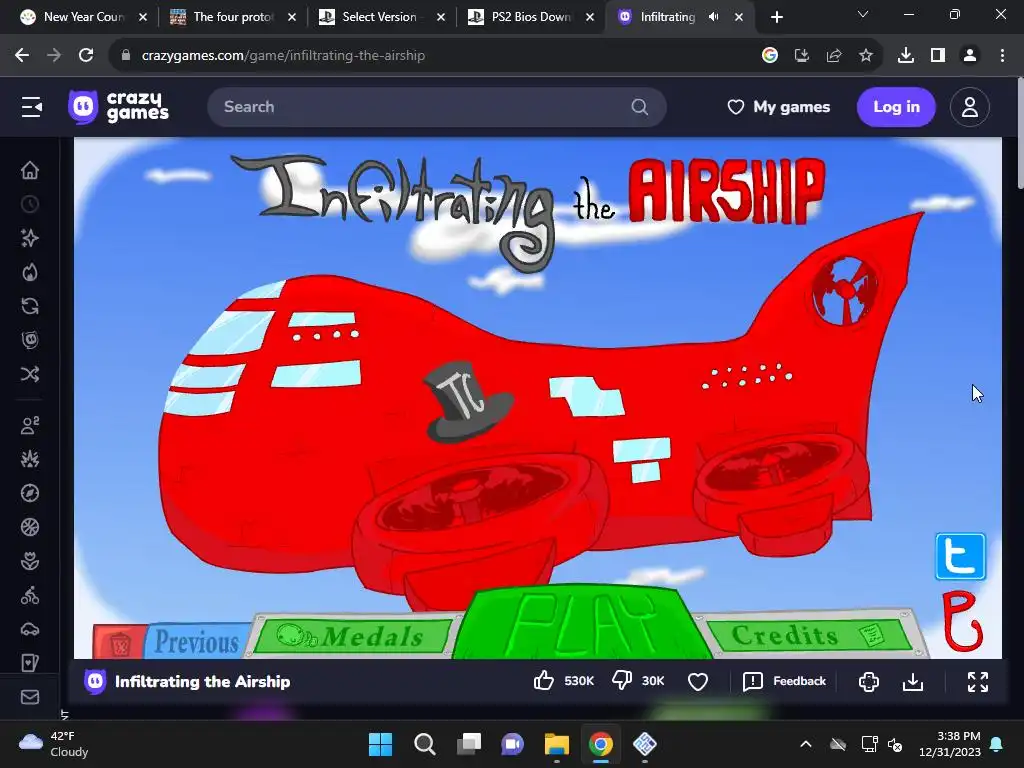This screenshot has width=1024, height=768.
Task: Dislike the game with thumbs down
Action: coord(622,680)
